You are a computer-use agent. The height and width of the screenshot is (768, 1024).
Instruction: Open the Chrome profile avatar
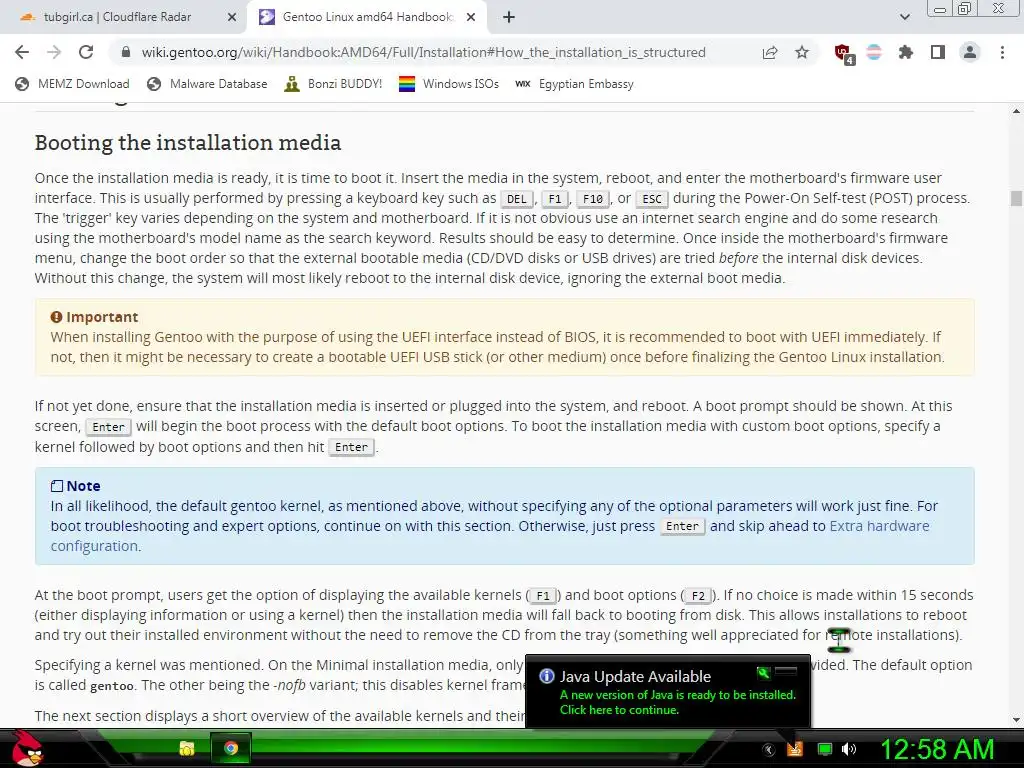[x=970, y=52]
